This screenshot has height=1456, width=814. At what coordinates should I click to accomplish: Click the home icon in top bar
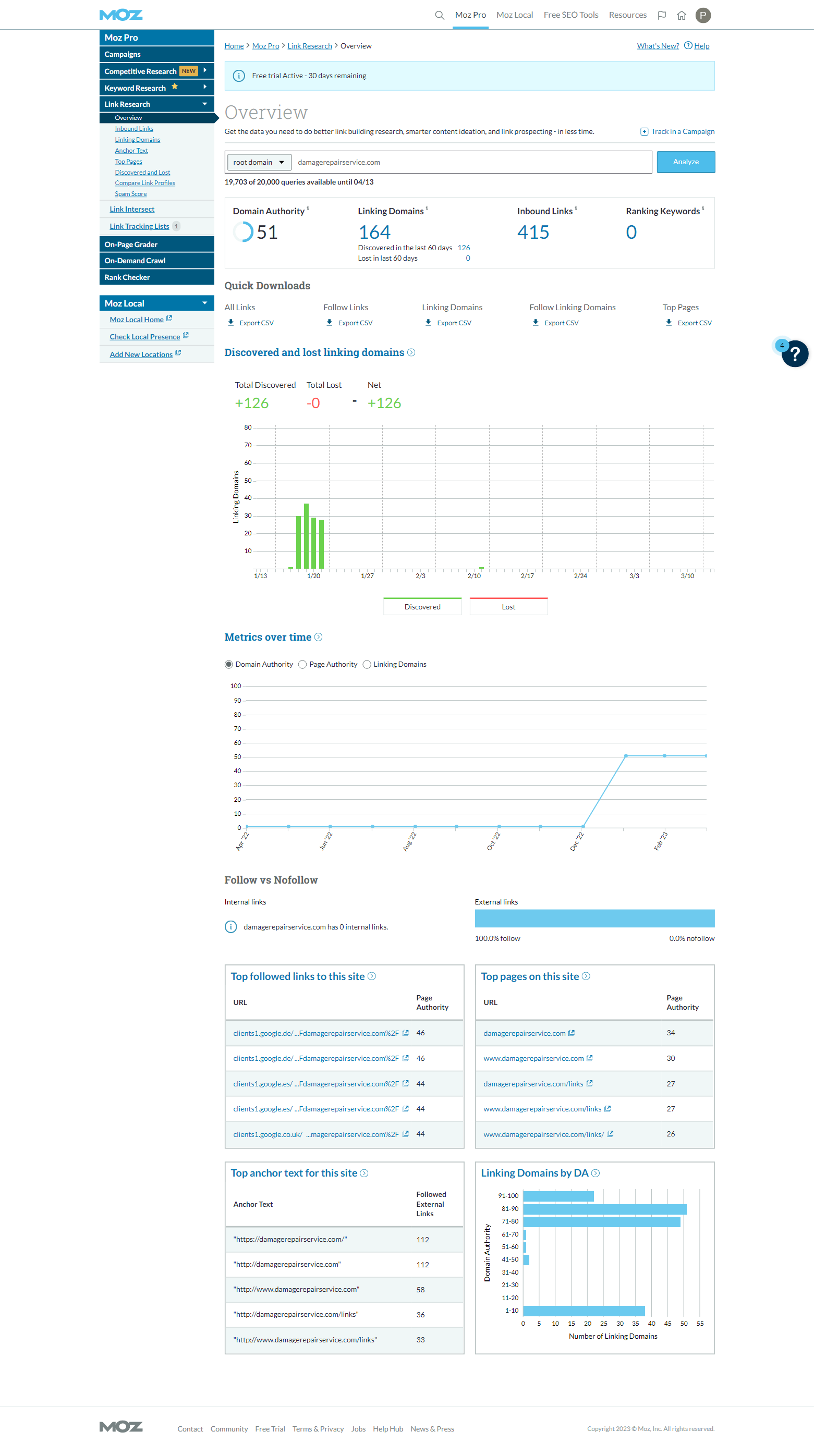point(682,15)
